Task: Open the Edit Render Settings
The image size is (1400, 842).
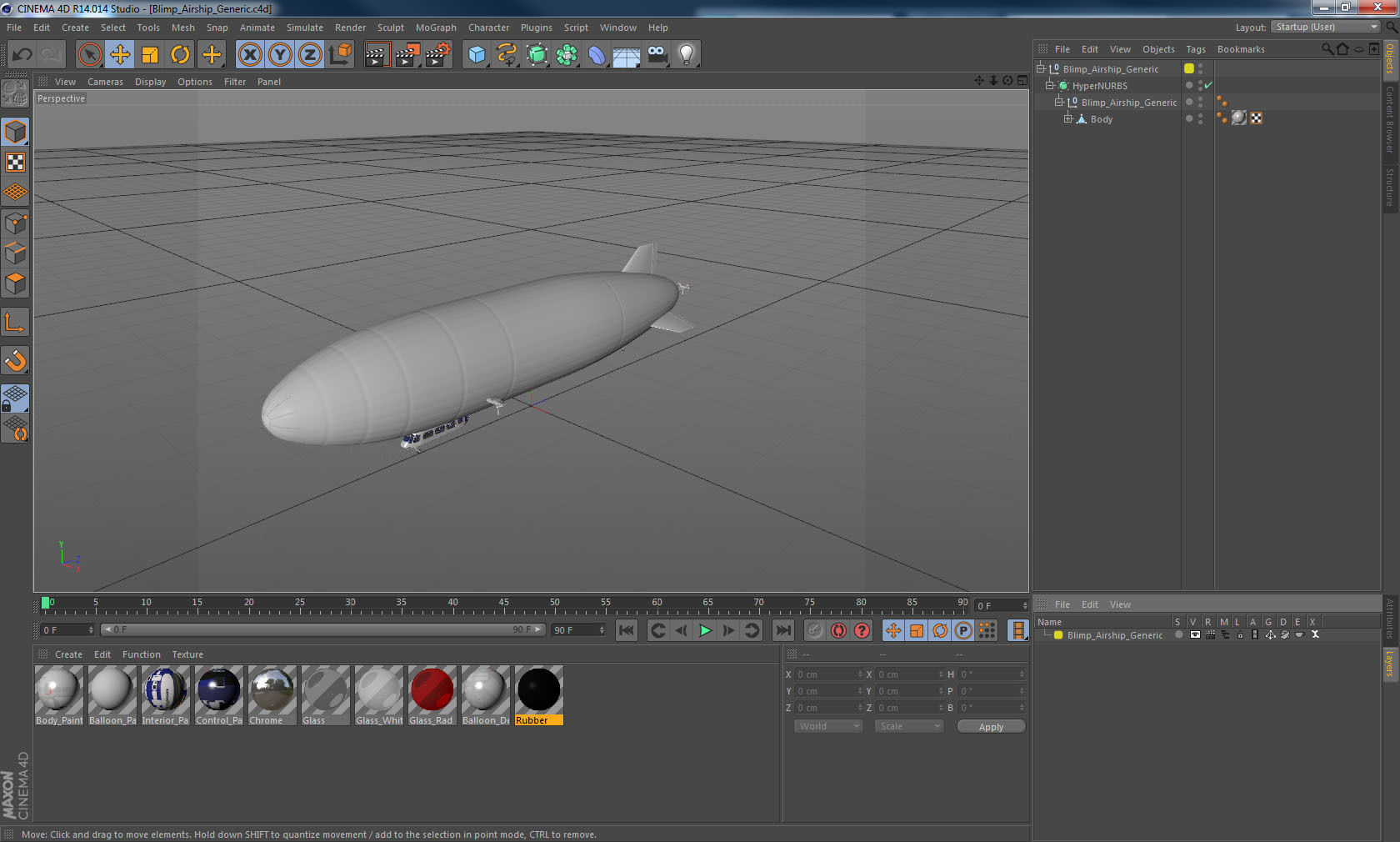Action: pyautogui.click(x=438, y=55)
